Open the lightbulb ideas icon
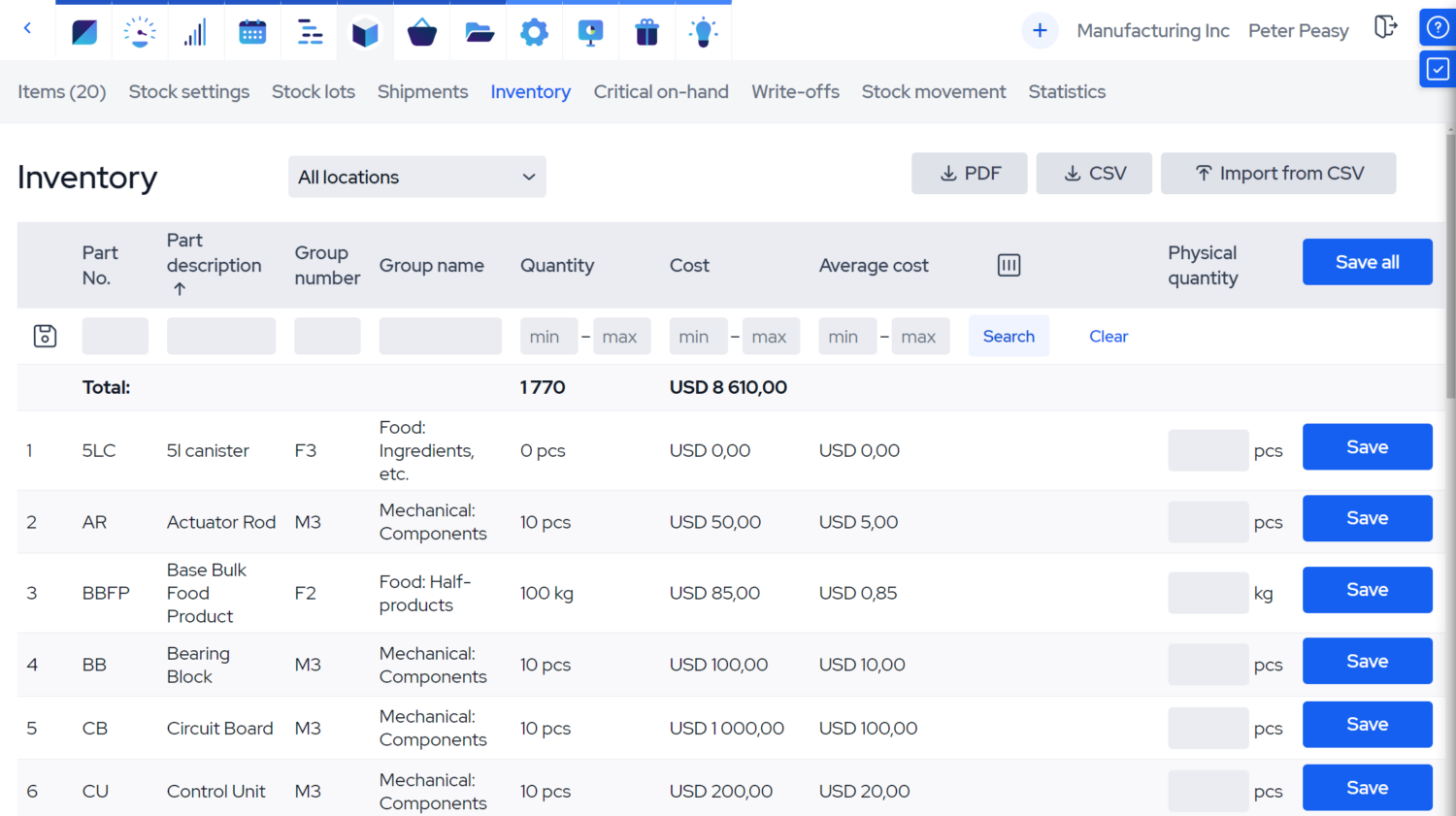The width and height of the screenshot is (1456, 816). tap(703, 32)
